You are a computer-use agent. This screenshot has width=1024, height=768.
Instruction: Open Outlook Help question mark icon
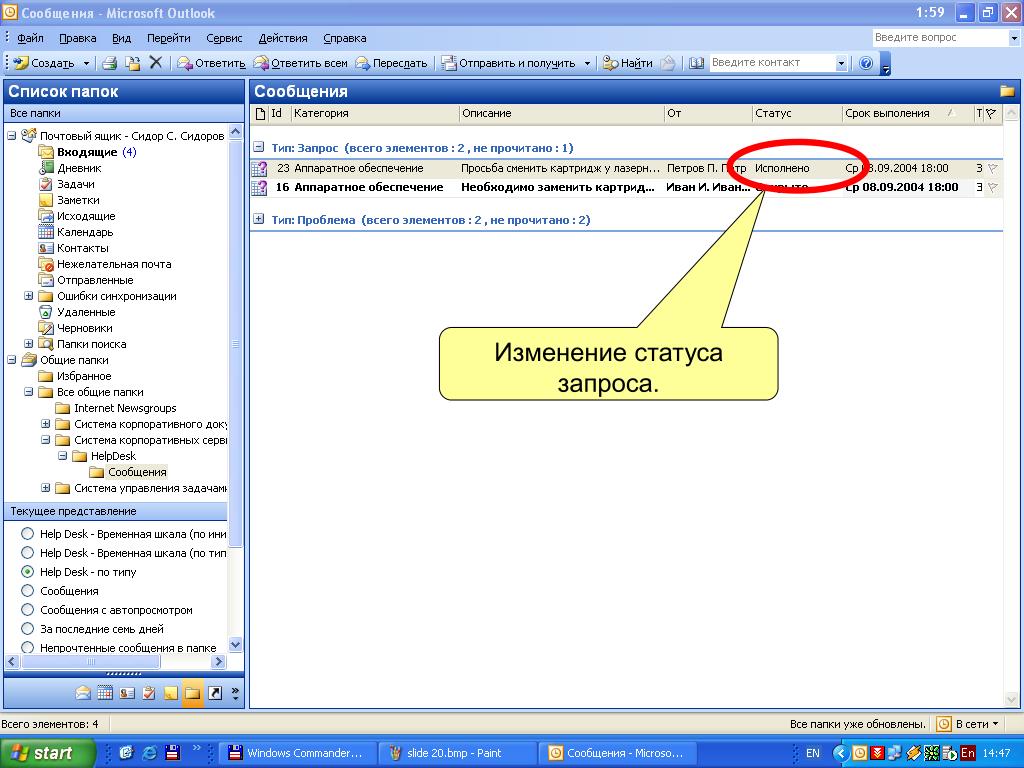coord(866,63)
